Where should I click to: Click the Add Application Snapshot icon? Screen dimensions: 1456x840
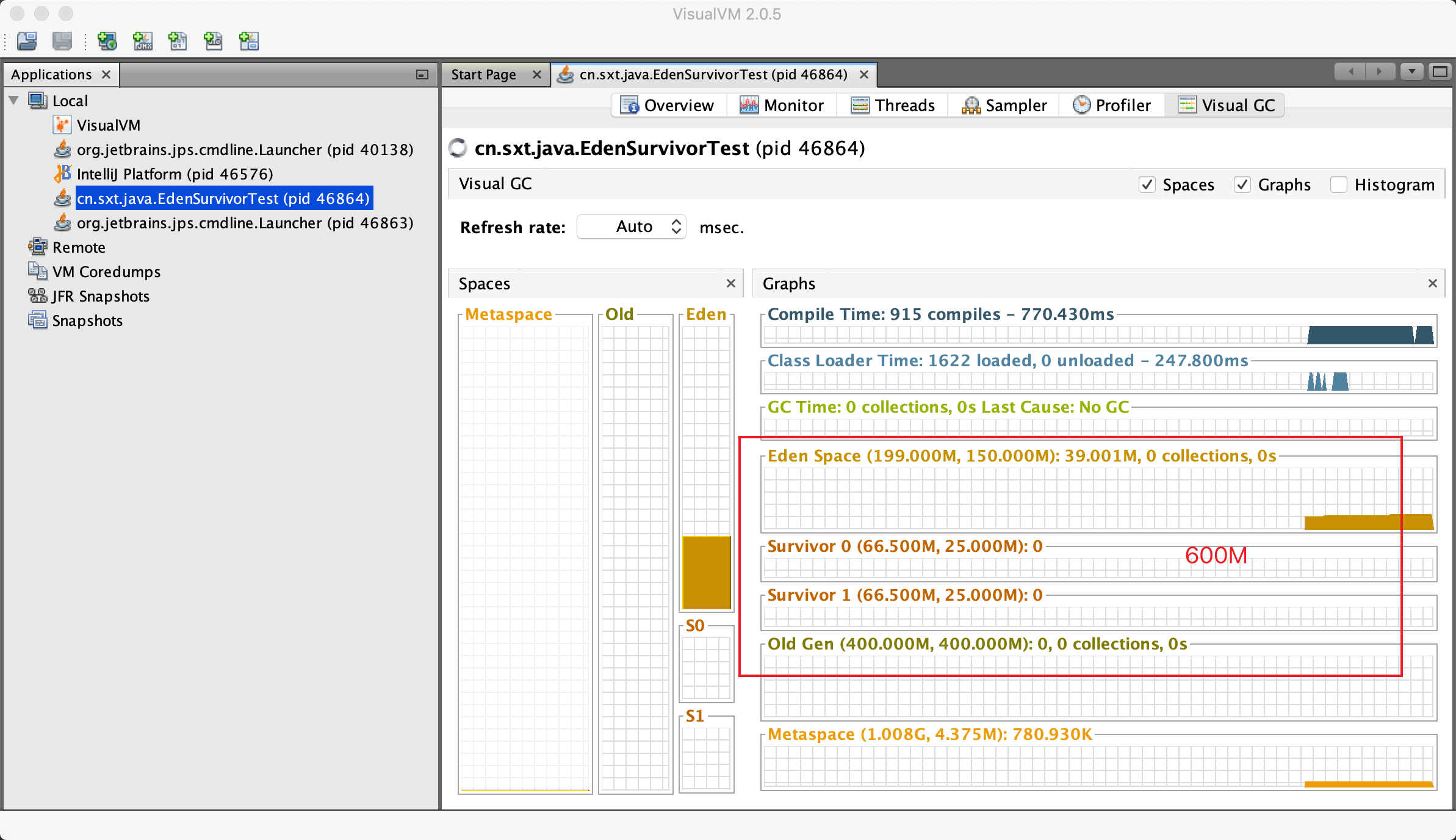[249, 41]
